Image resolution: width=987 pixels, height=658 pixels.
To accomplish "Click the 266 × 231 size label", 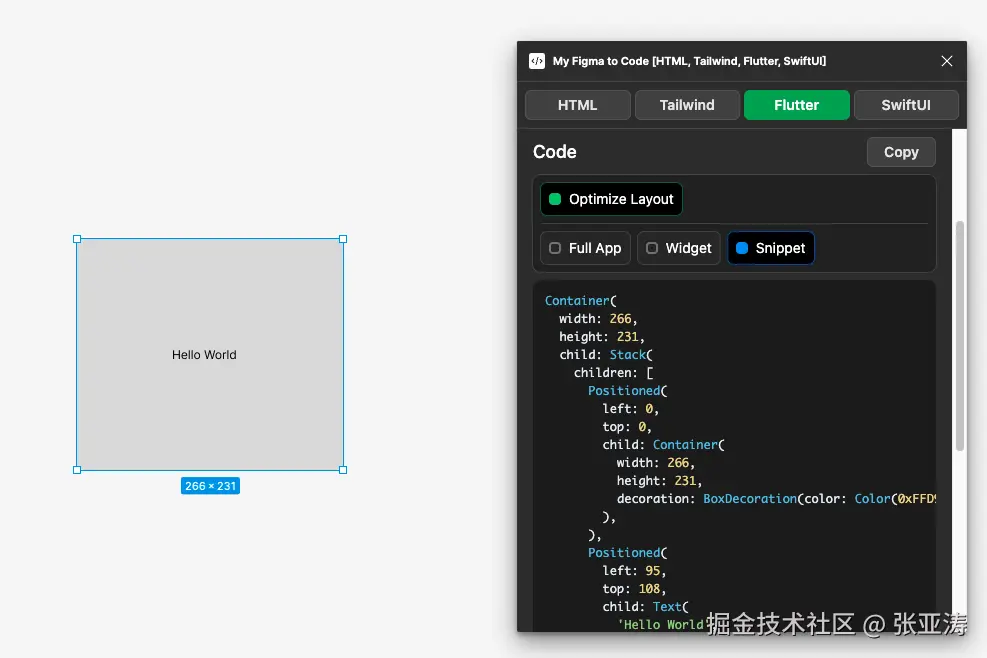I will point(210,486).
